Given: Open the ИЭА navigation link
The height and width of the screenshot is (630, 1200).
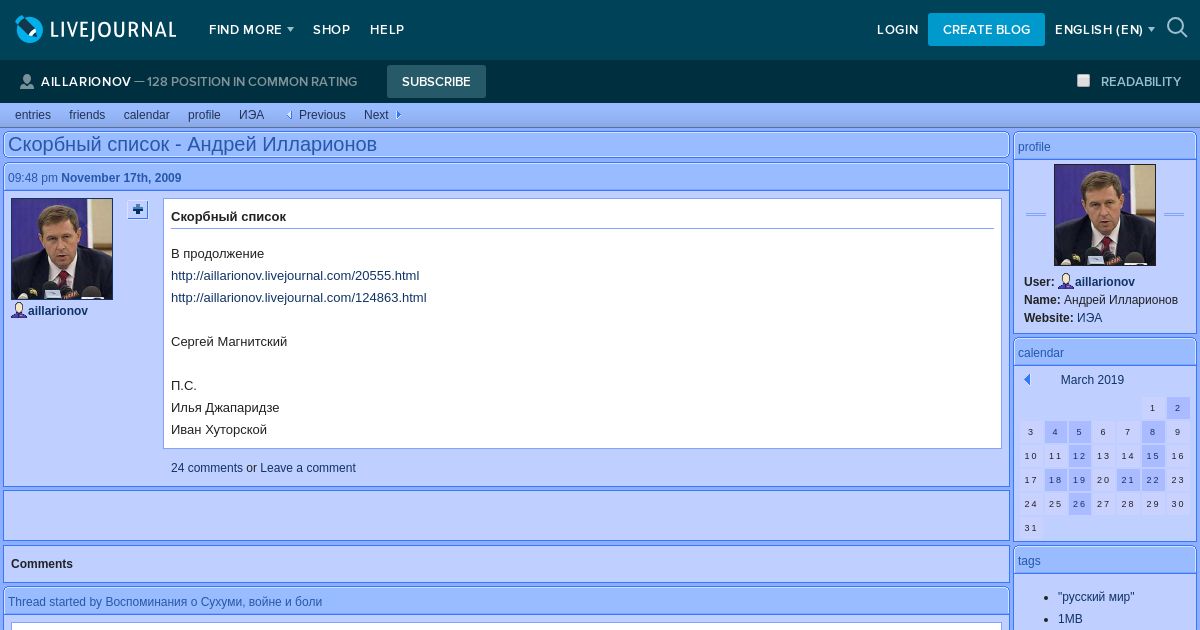Looking at the screenshot, I should pyautogui.click(x=251, y=115).
